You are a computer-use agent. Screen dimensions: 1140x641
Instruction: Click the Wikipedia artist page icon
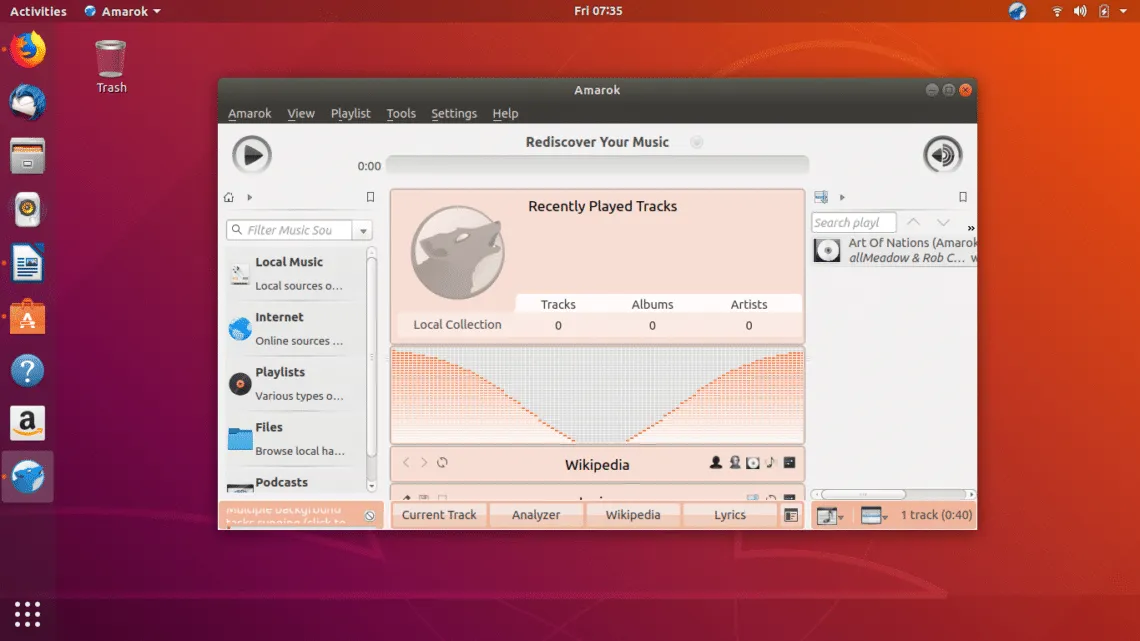point(716,463)
